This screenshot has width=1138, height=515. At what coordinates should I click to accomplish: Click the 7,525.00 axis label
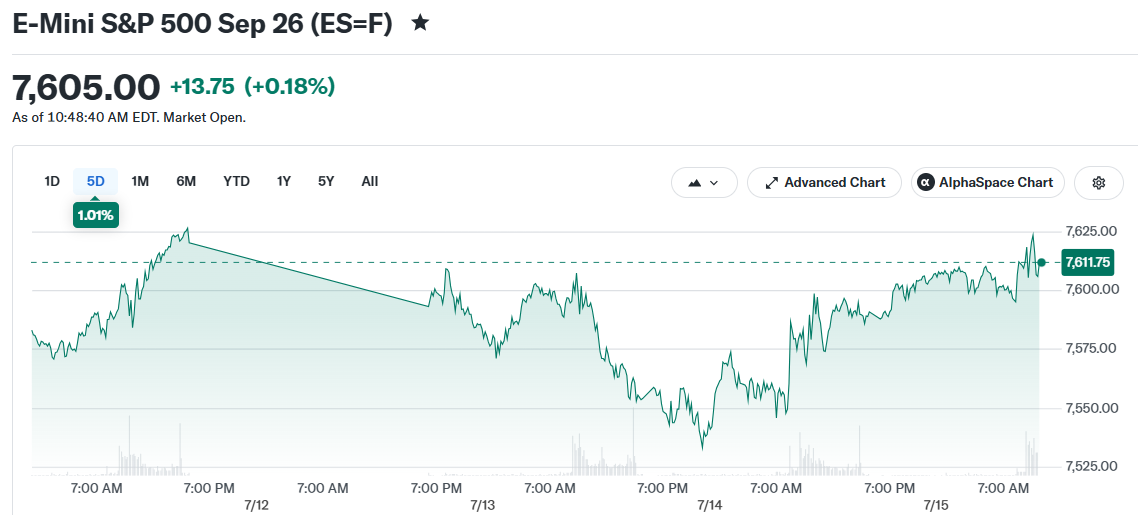pyautogui.click(x=1091, y=466)
